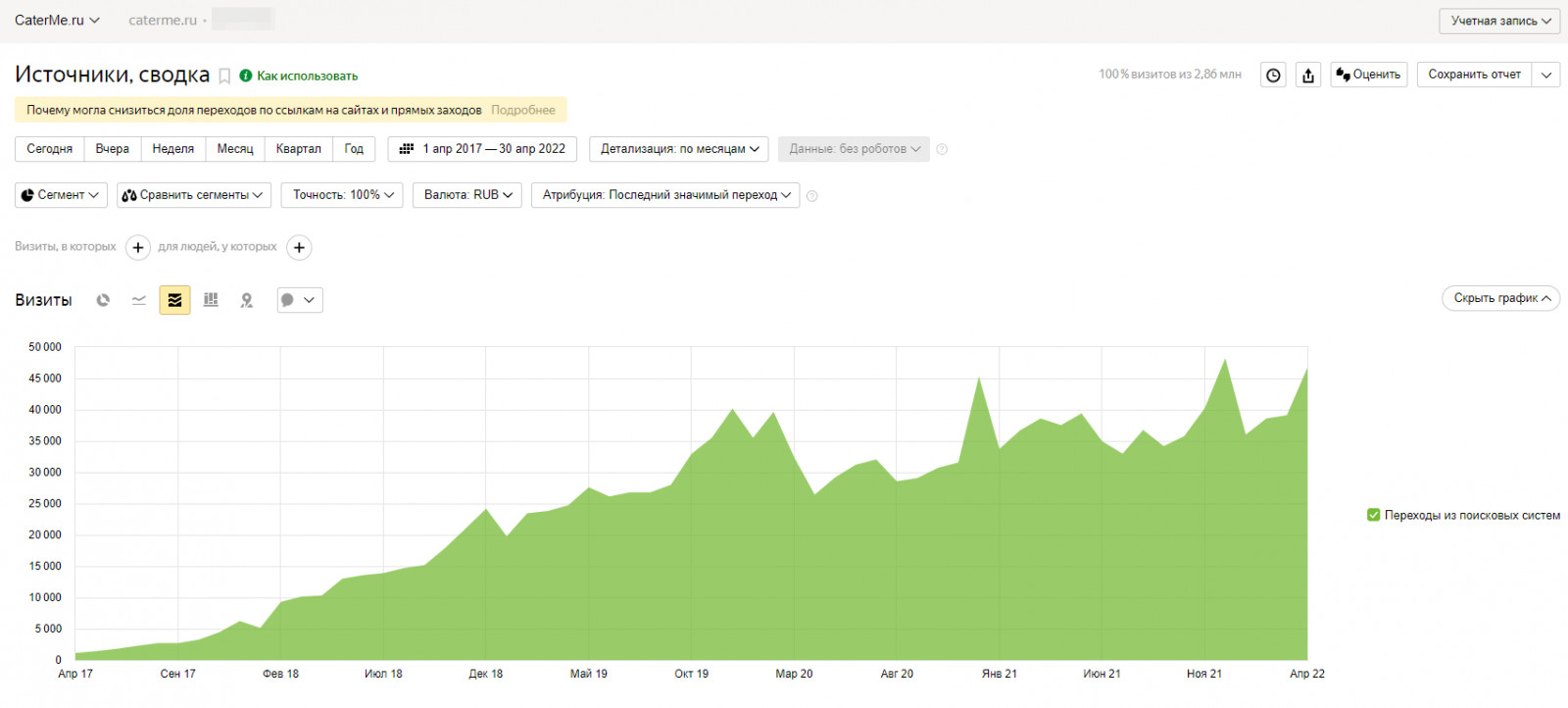Click the Янв 21 axis label
The height and width of the screenshot is (708, 1568).
point(1000,674)
